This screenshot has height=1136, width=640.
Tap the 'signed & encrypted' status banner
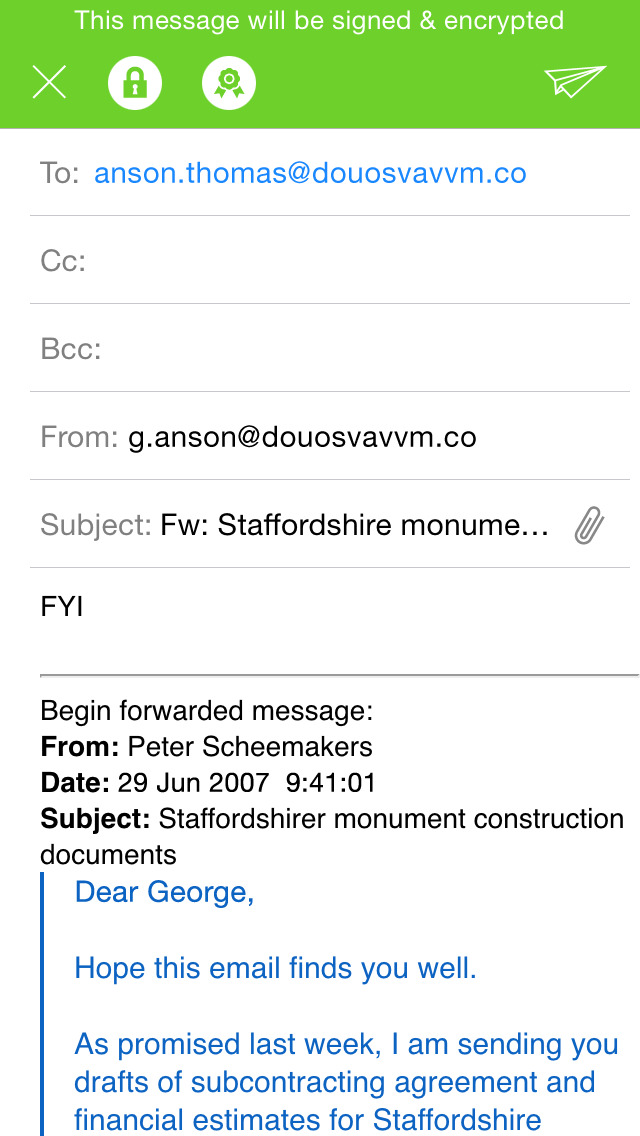pos(319,20)
